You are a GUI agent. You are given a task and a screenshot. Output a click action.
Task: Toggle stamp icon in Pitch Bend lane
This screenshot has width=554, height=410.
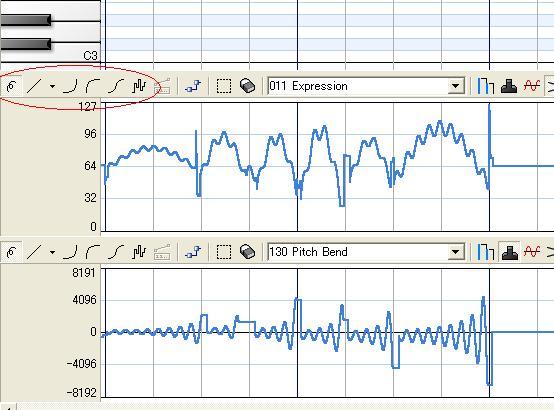click(509, 252)
